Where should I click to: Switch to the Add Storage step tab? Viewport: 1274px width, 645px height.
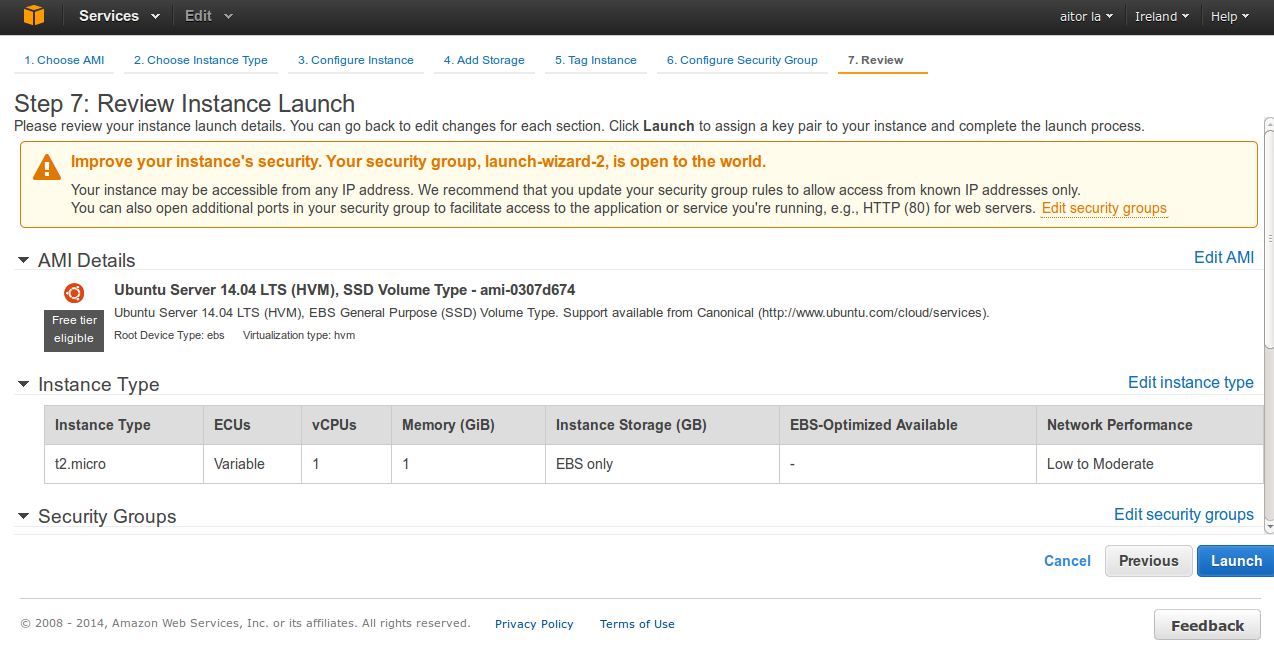[x=484, y=60]
